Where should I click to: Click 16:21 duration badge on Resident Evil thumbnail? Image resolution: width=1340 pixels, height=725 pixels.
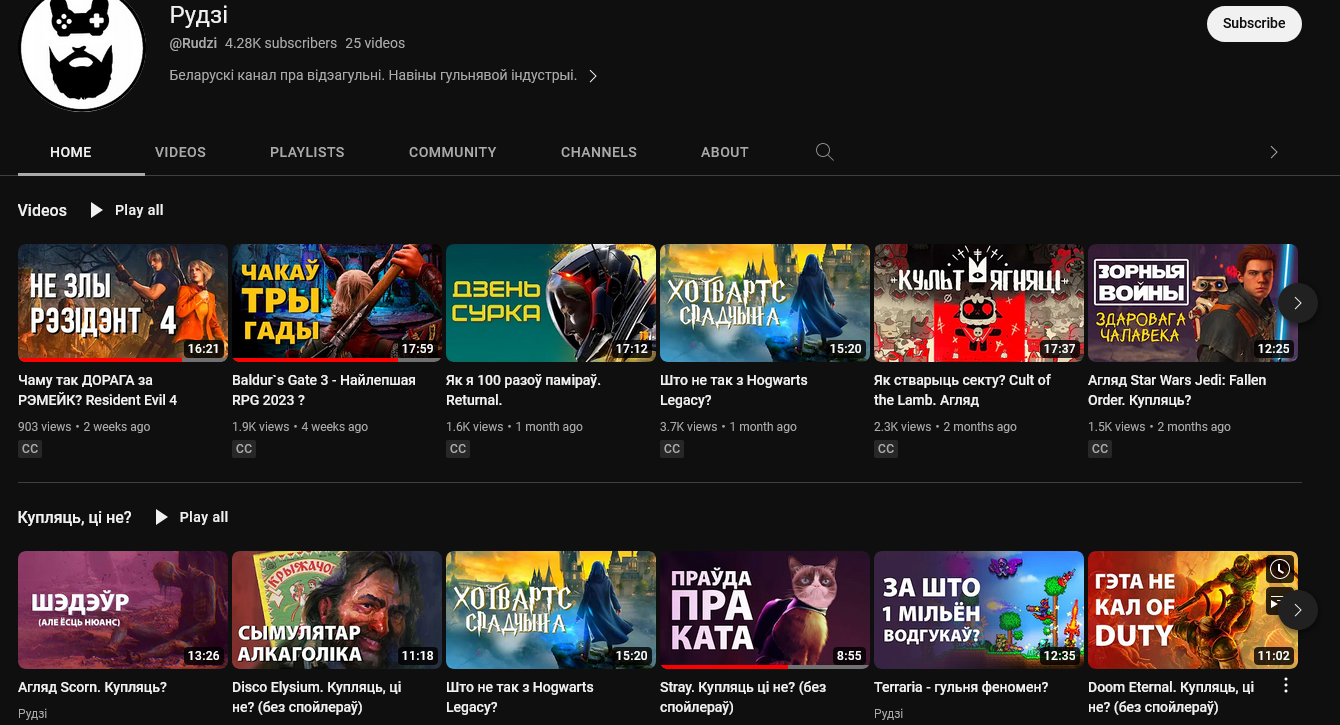coord(203,349)
